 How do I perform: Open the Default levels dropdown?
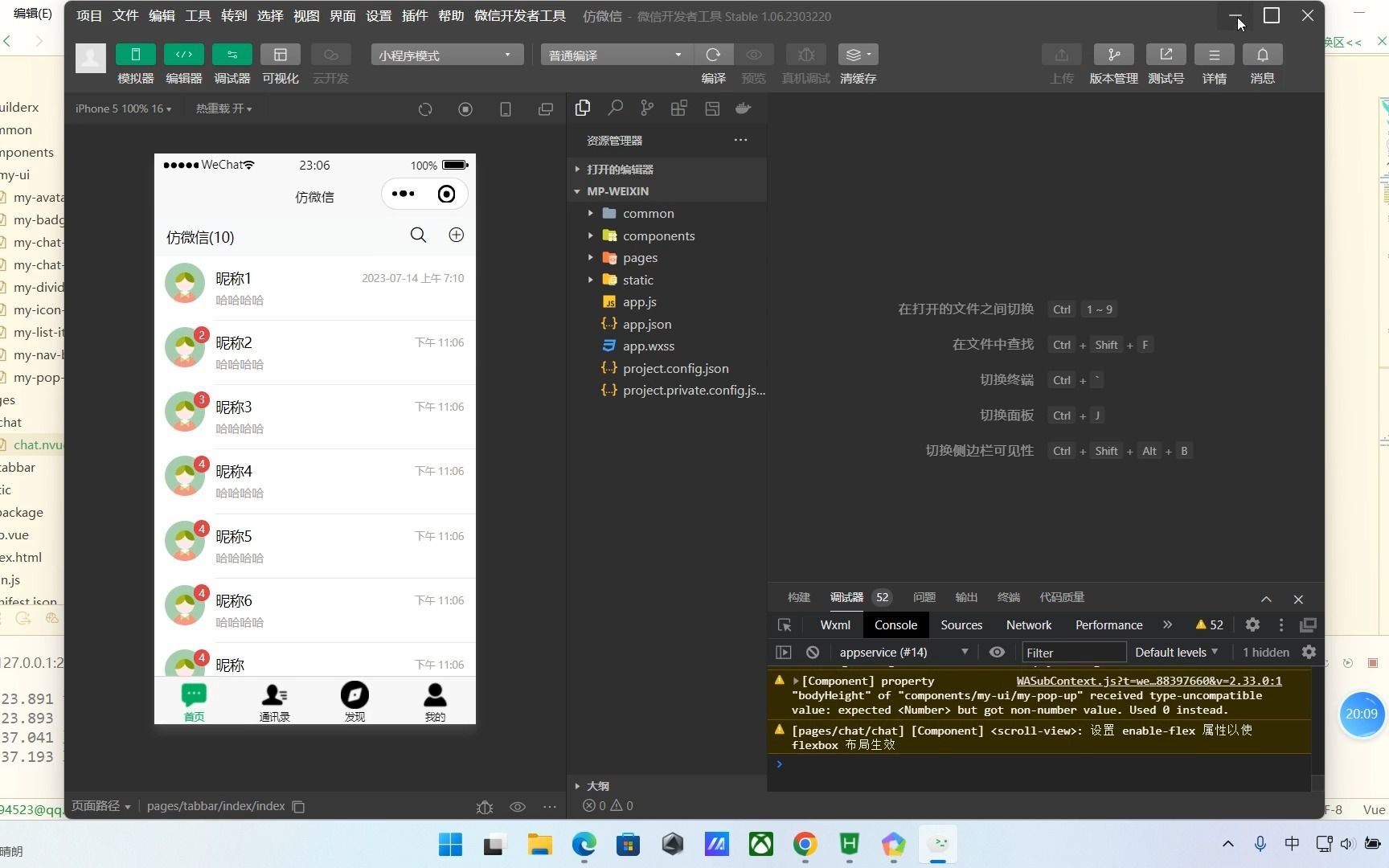(x=1177, y=653)
